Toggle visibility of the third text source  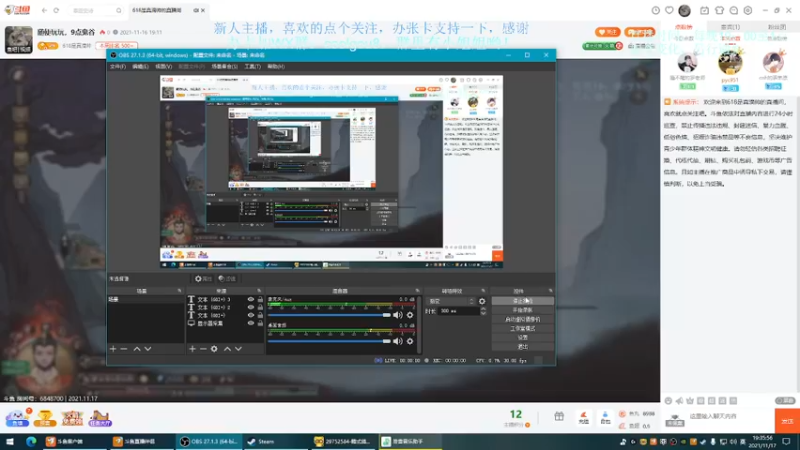point(251,315)
